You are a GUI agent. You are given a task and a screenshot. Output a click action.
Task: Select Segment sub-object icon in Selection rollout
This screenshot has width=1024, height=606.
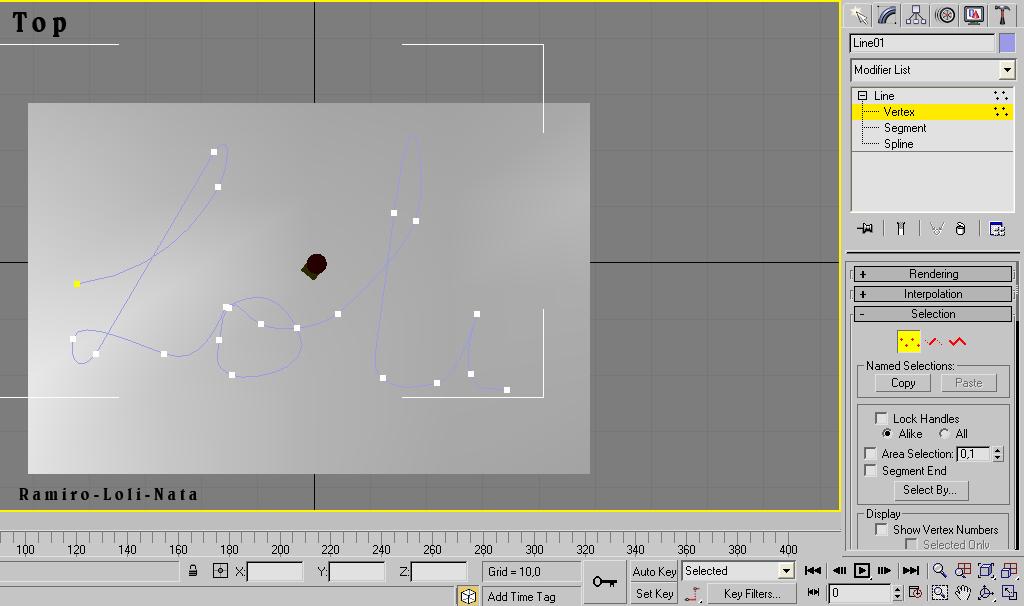point(934,342)
